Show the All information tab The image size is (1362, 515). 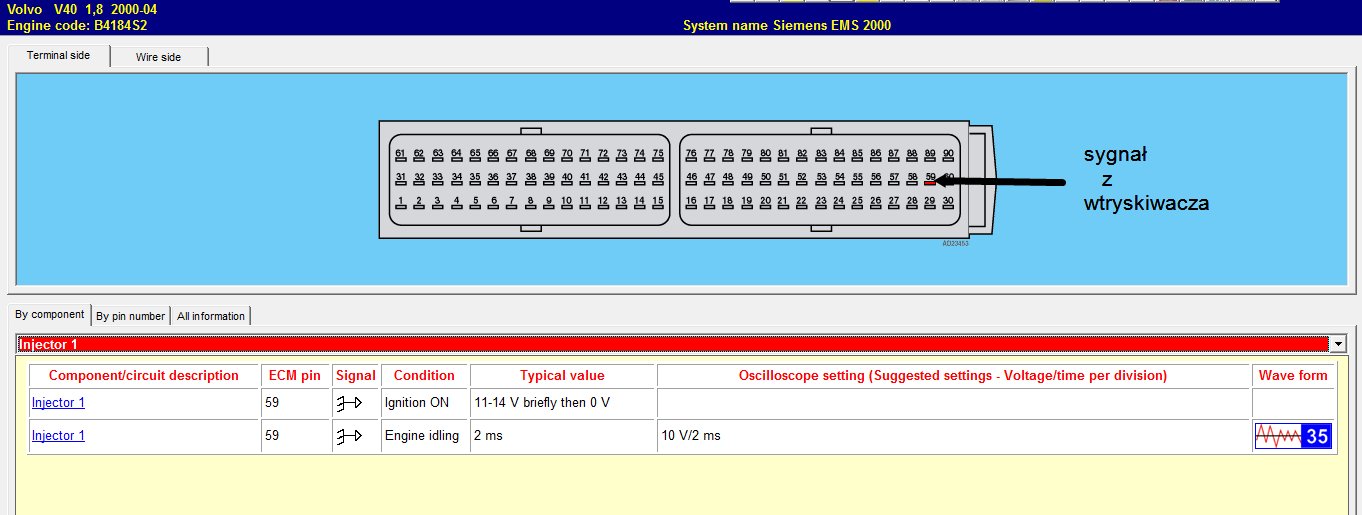pos(210,316)
